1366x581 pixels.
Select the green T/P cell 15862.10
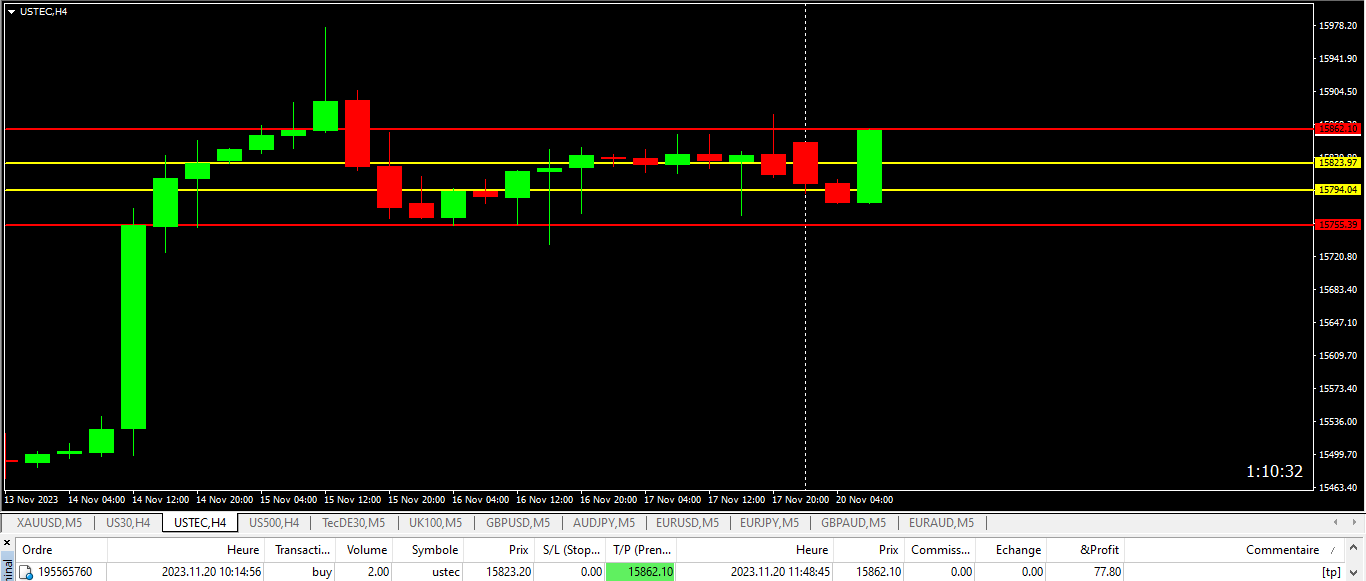(x=641, y=572)
